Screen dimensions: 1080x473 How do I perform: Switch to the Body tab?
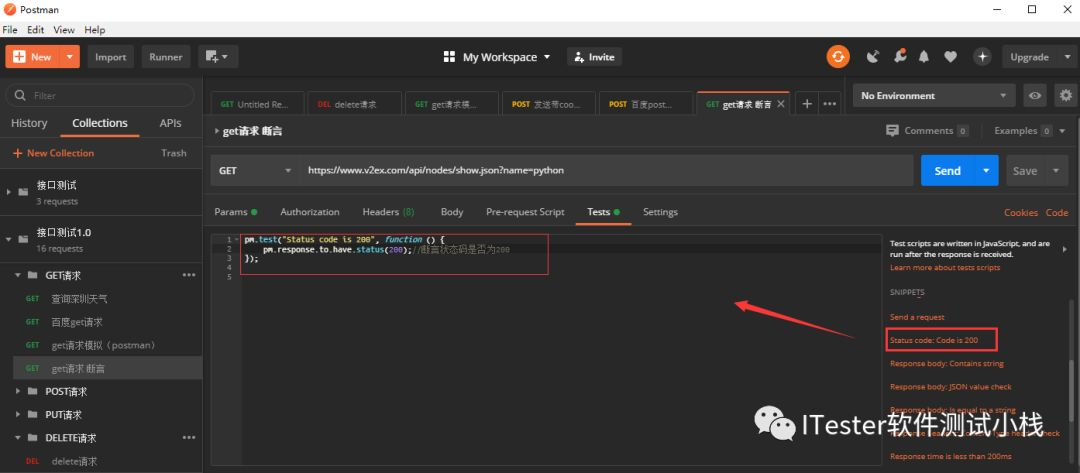[x=452, y=211]
